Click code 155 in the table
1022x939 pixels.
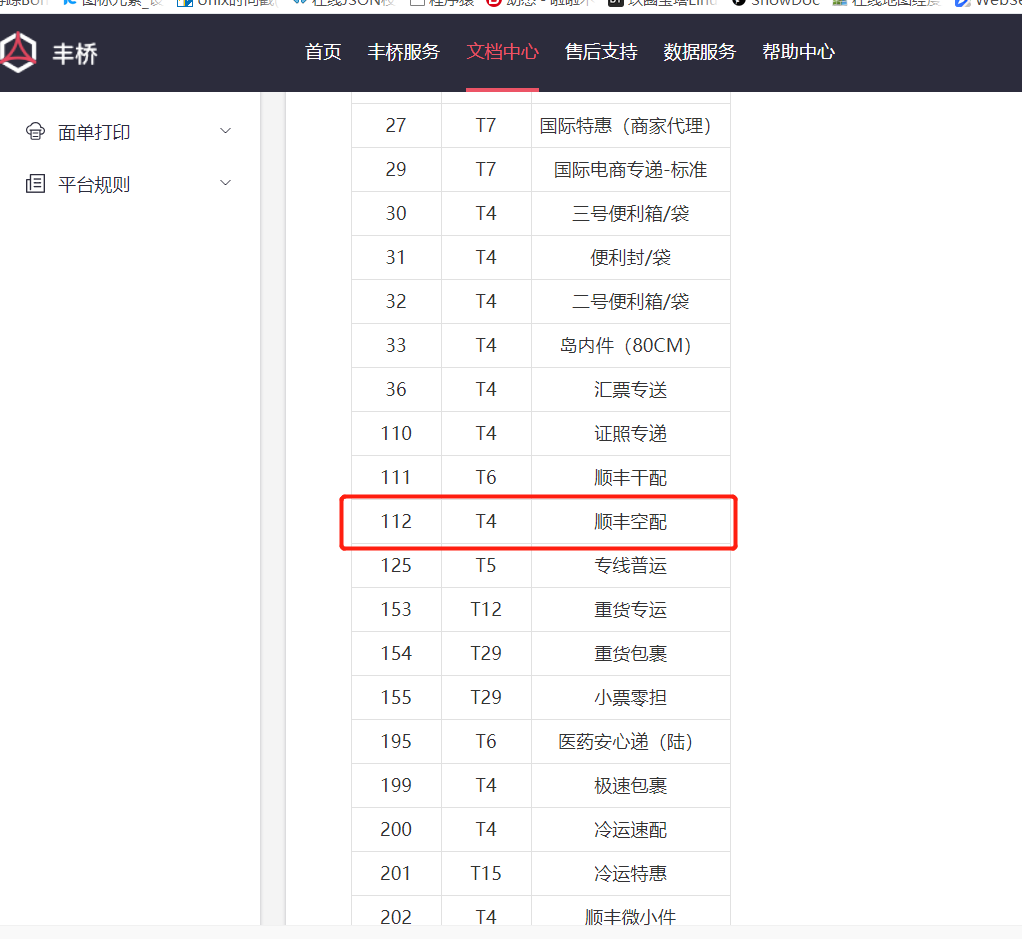(x=396, y=697)
